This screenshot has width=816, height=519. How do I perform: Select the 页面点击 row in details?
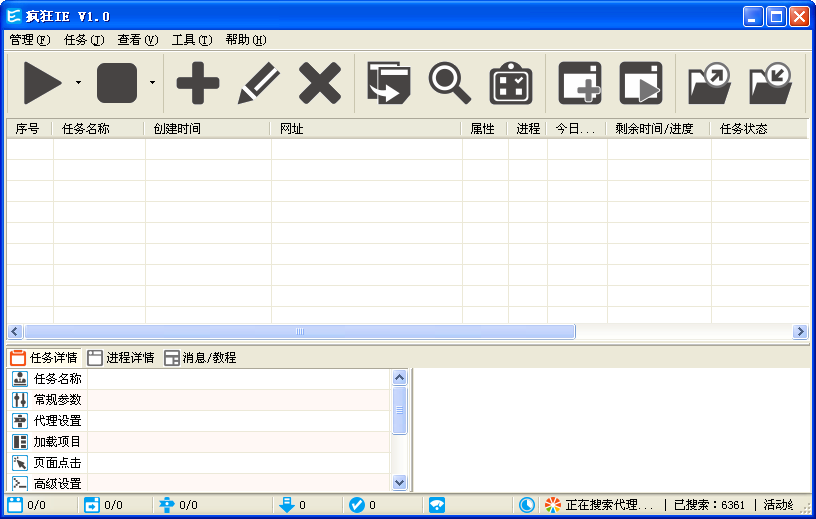(200, 463)
